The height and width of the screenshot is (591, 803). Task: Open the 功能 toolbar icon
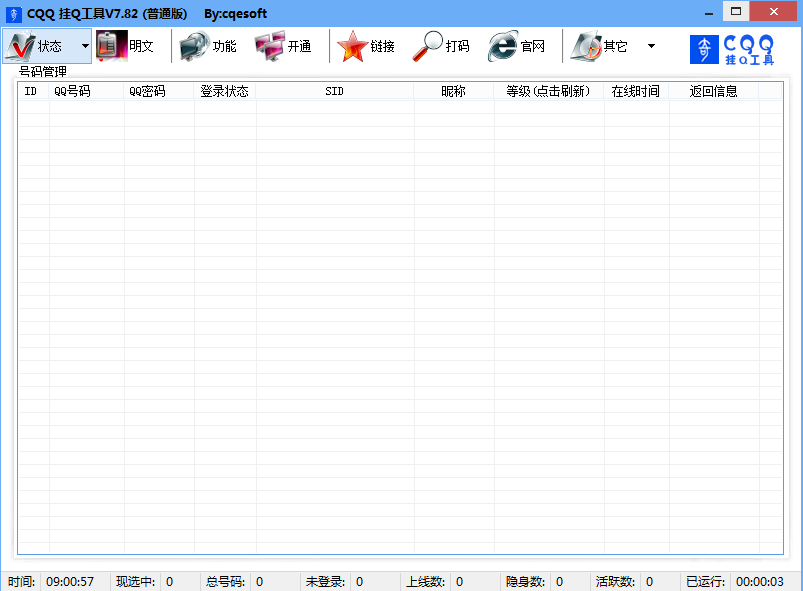(195, 46)
